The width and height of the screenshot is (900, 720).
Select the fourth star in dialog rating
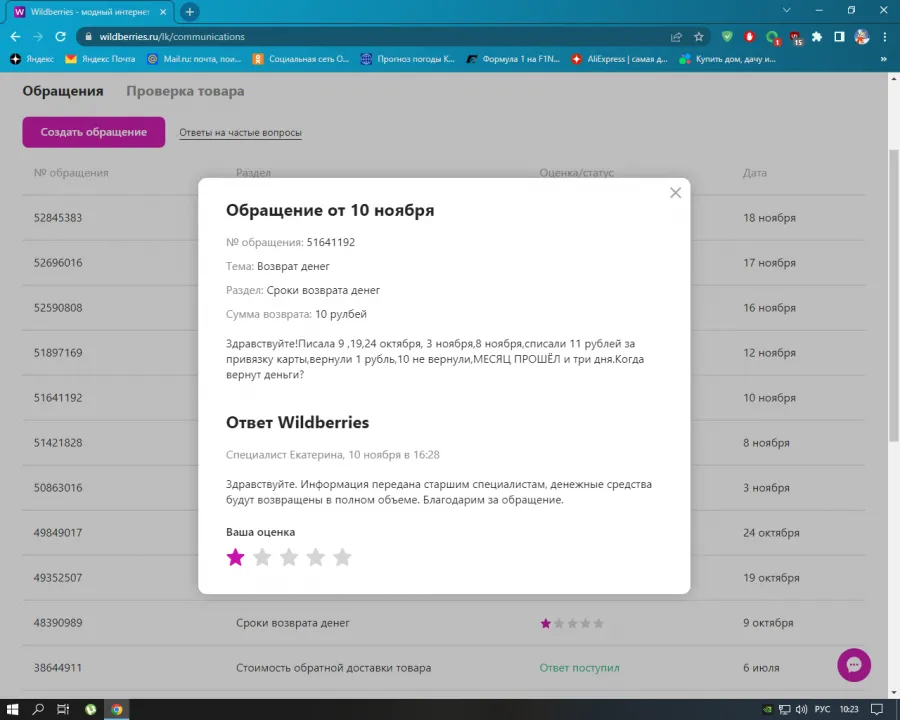316,557
